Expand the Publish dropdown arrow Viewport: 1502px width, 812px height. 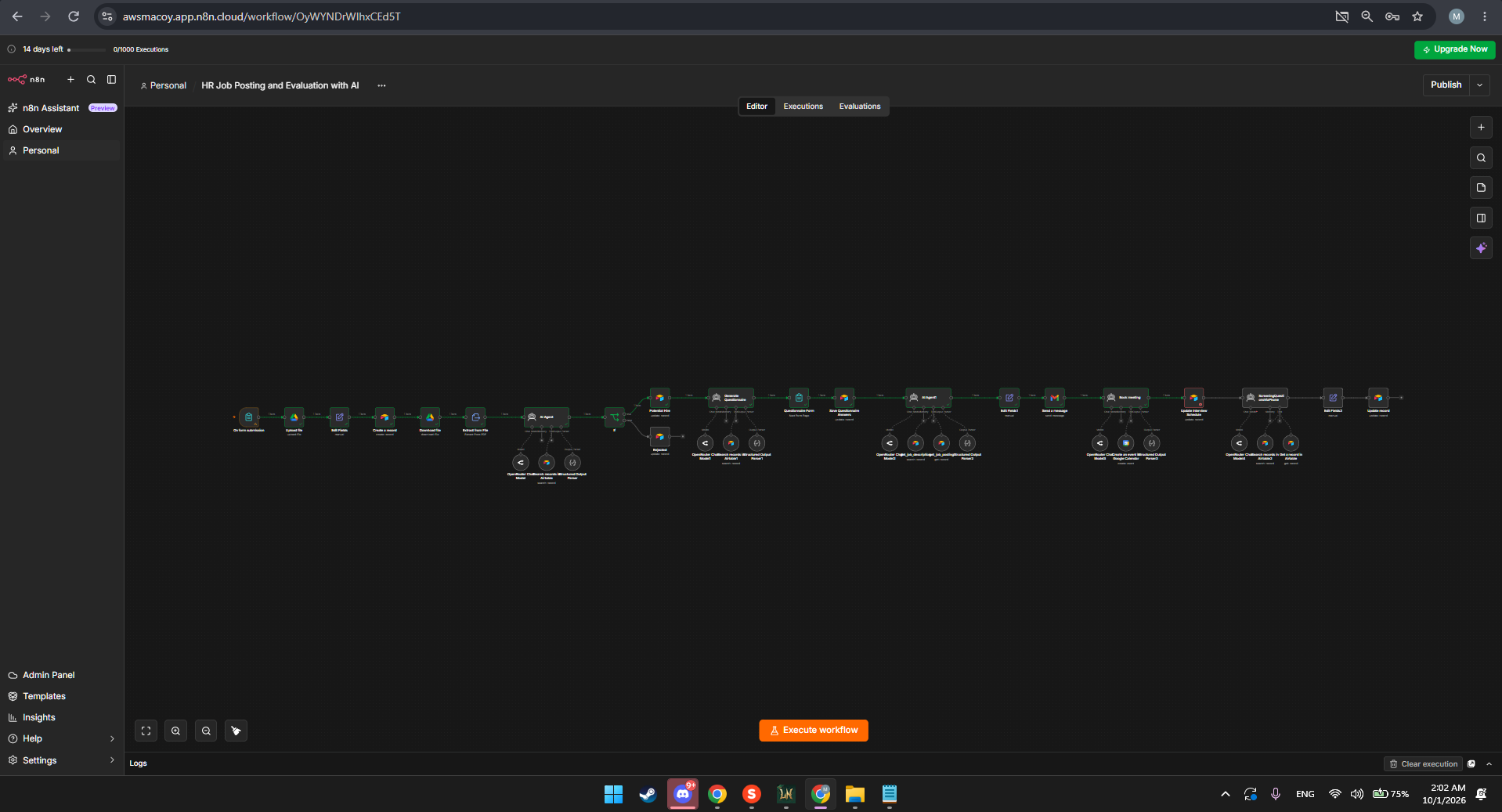tap(1479, 85)
